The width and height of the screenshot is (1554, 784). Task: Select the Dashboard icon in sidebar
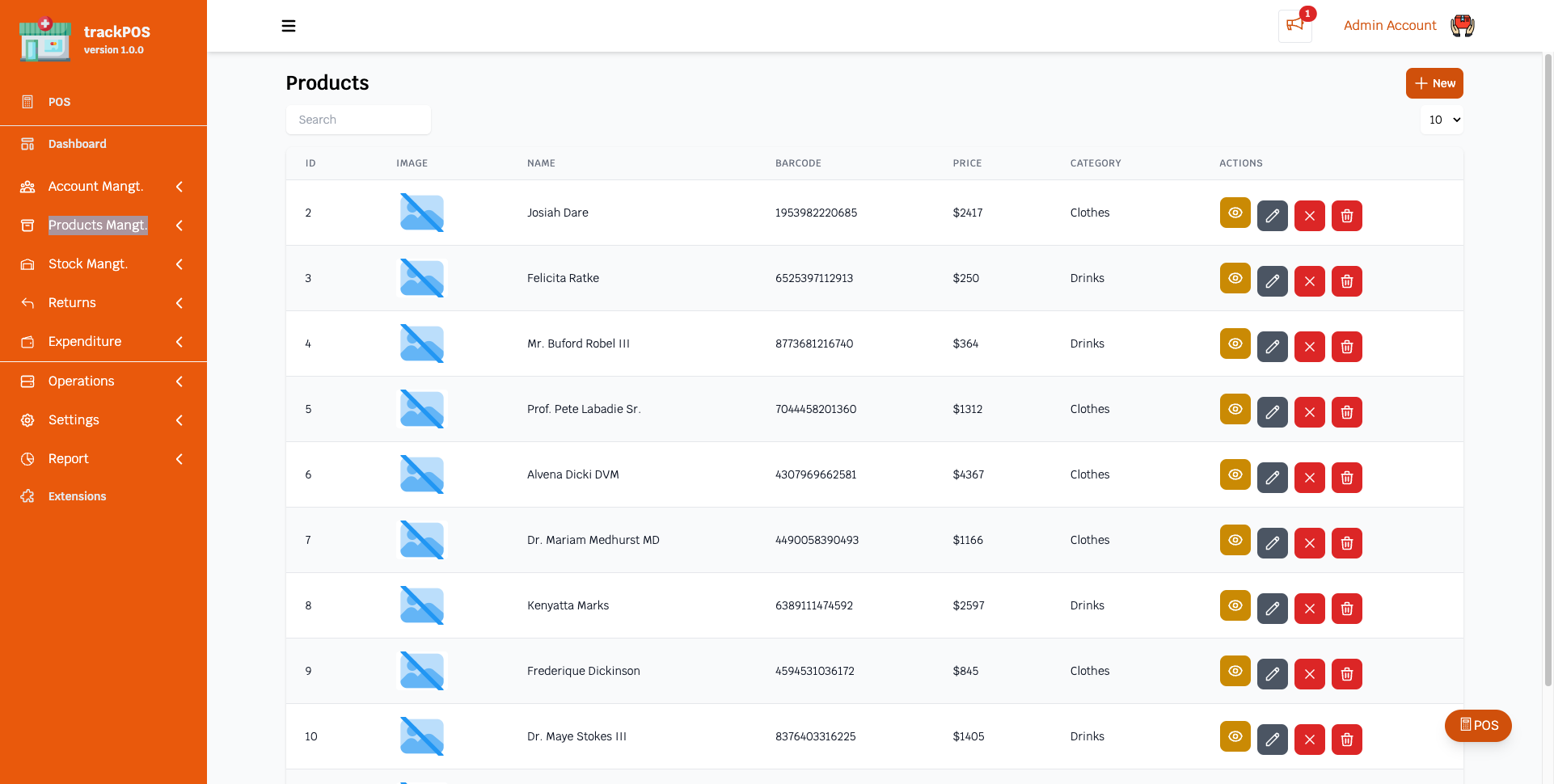pyautogui.click(x=27, y=144)
